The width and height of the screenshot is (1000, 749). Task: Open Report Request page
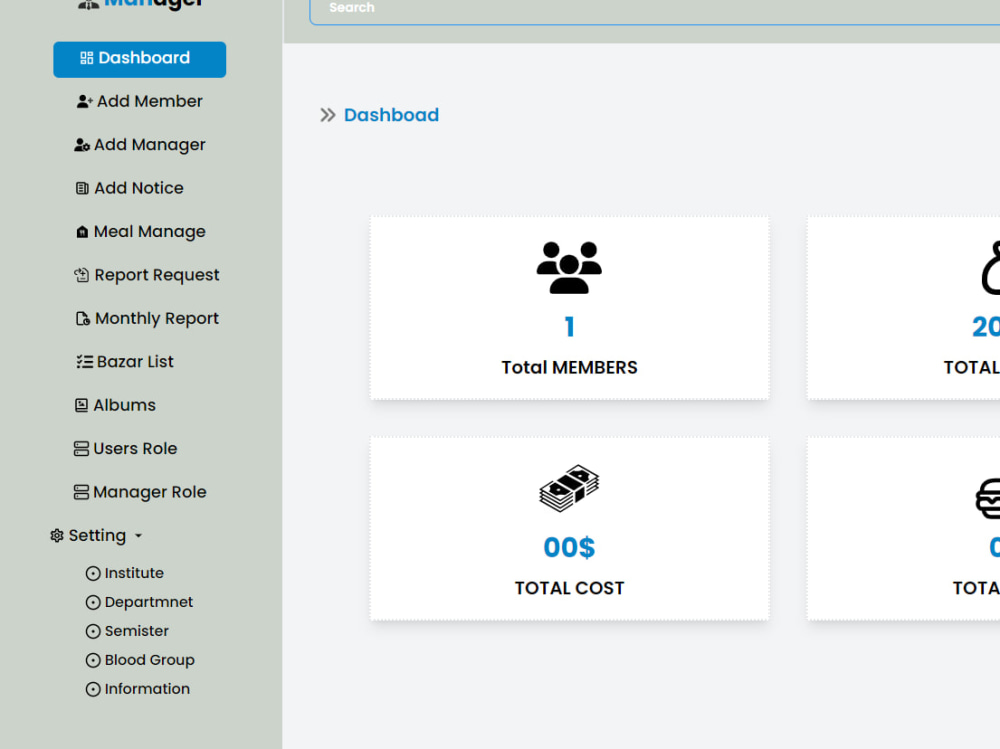click(x=147, y=275)
